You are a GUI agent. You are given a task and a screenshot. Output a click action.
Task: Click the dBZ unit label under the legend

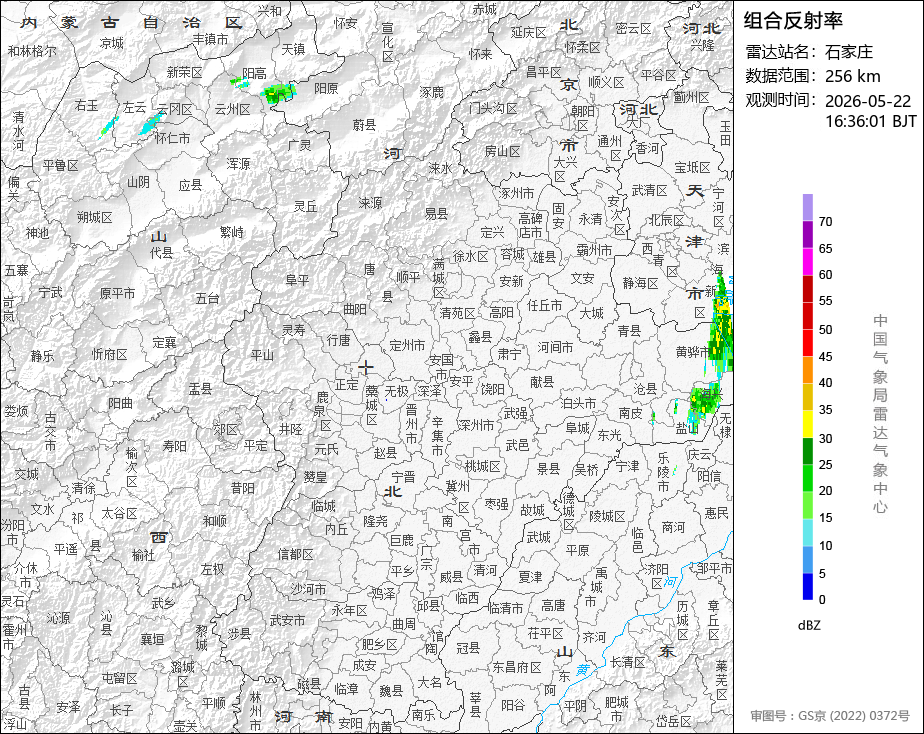808,625
